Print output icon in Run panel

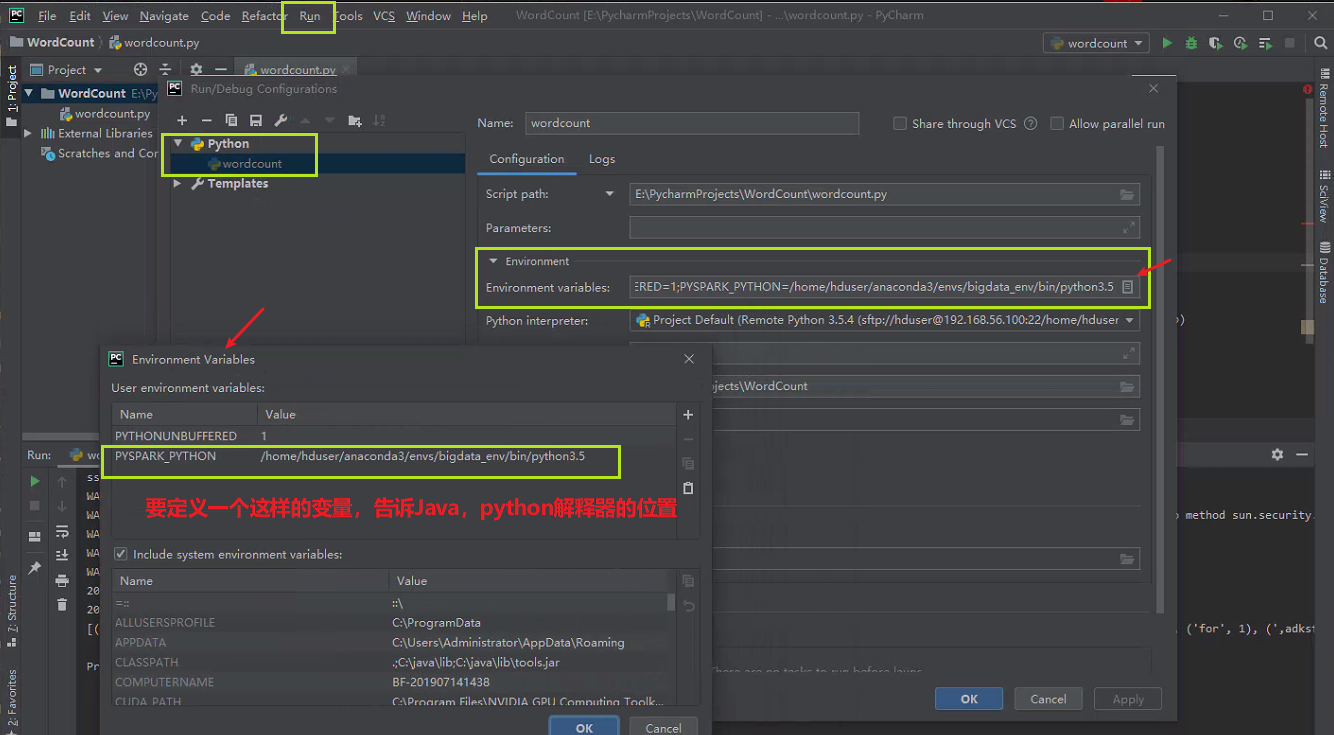coord(62,580)
